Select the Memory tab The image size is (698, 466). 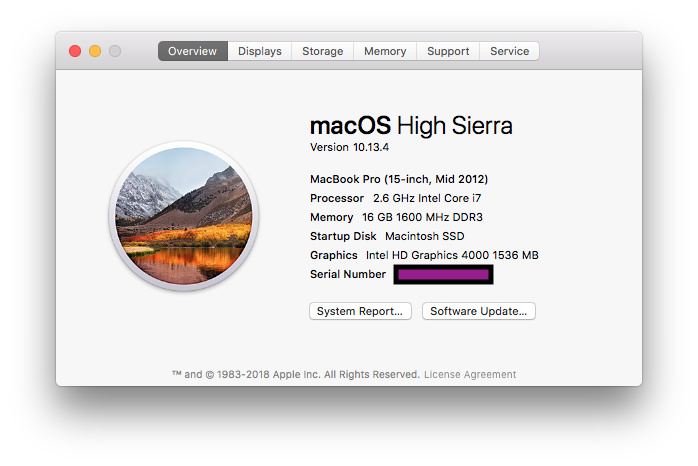[385, 51]
